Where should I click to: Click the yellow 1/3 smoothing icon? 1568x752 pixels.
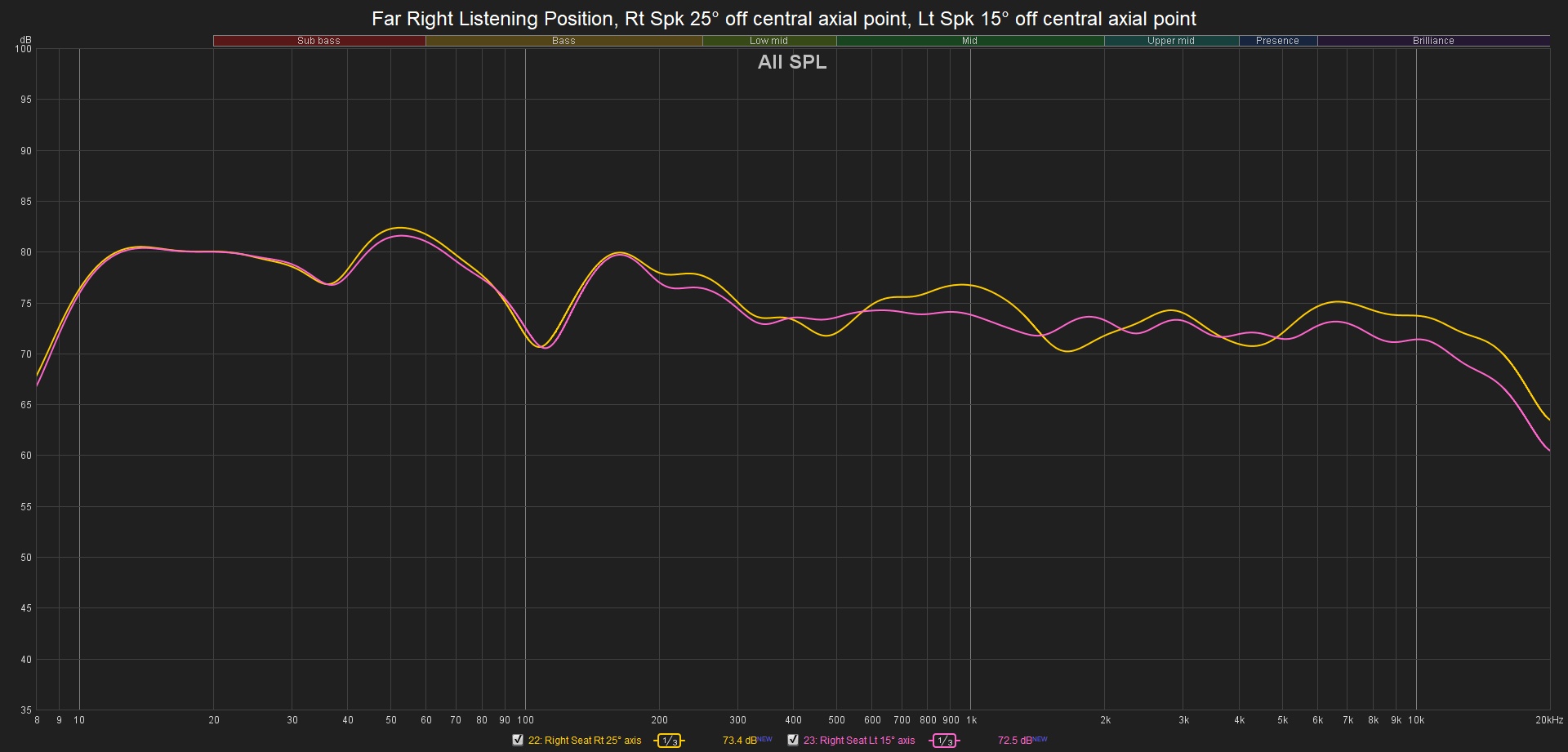click(x=669, y=741)
